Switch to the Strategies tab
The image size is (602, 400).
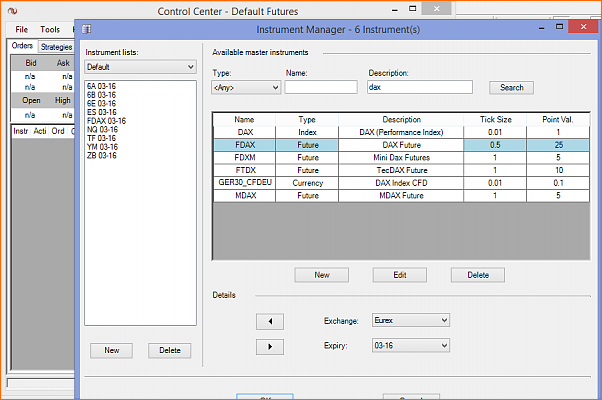pos(56,47)
